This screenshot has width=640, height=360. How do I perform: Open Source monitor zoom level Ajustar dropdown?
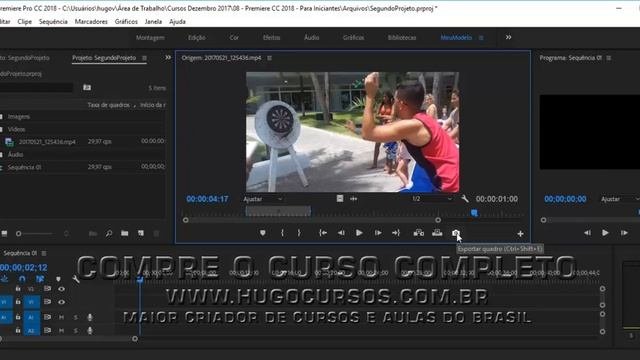[263, 199]
